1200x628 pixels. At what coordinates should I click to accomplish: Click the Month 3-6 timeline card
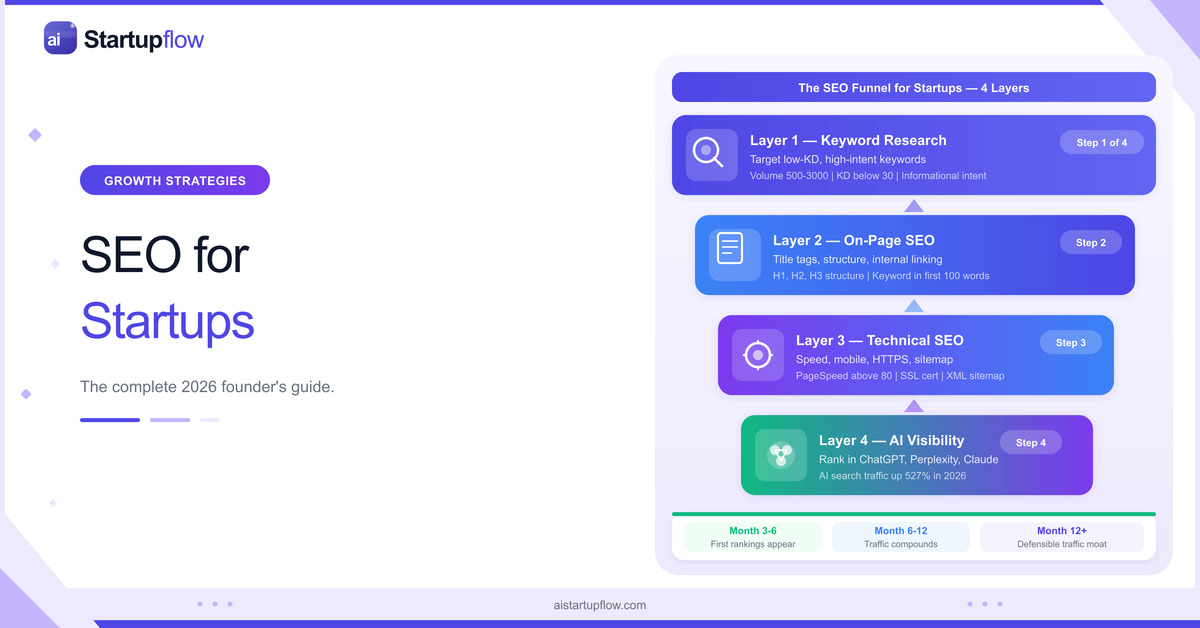coord(753,537)
